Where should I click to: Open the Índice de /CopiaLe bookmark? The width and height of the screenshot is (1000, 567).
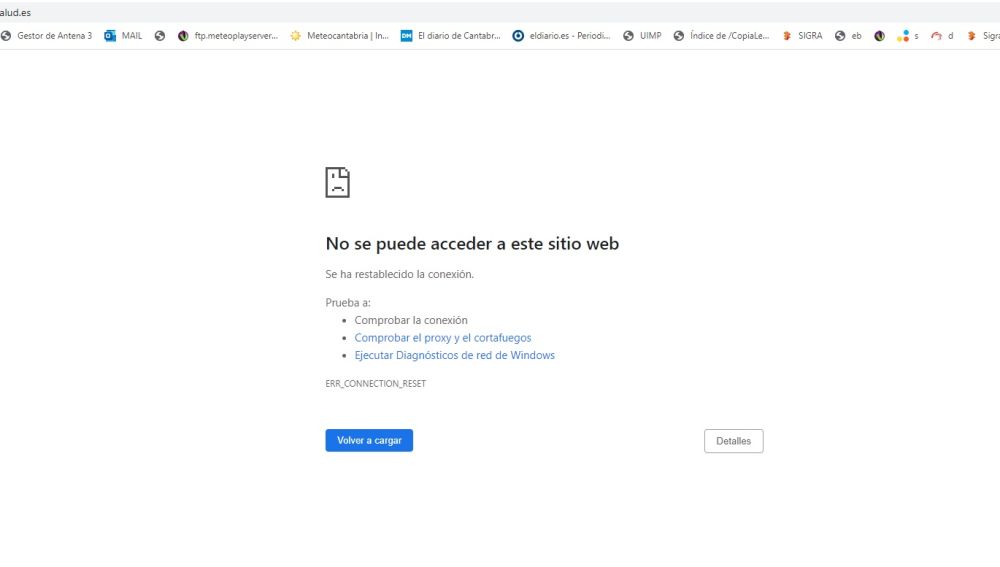tap(722, 36)
